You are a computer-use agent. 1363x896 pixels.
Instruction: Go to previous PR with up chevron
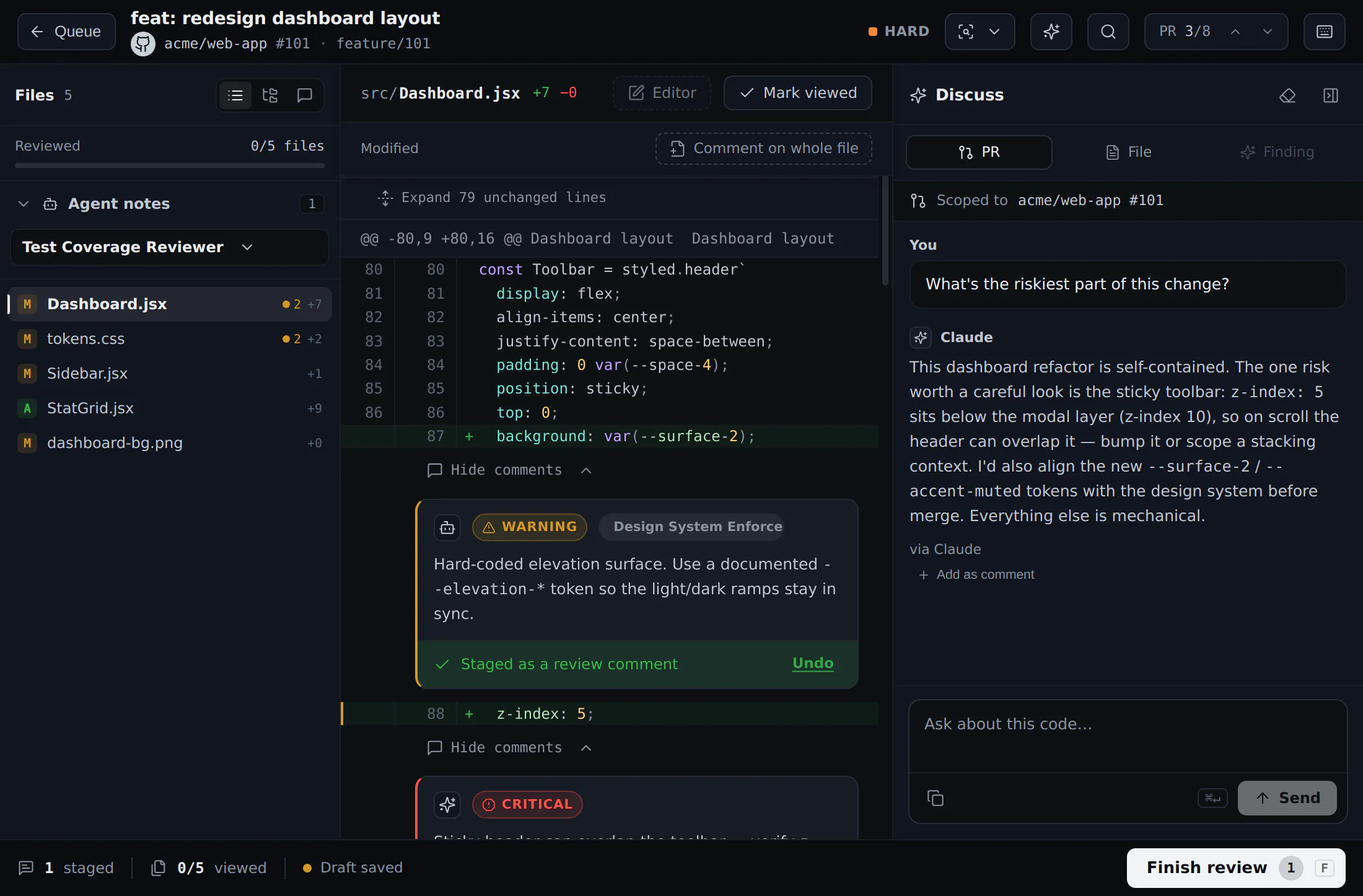1235,32
